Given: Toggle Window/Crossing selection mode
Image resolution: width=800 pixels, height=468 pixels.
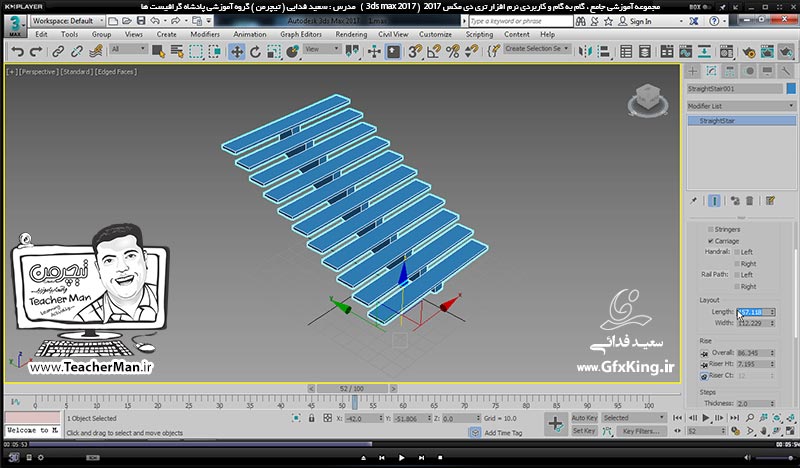Looking at the screenshot, I should [215, 52].
